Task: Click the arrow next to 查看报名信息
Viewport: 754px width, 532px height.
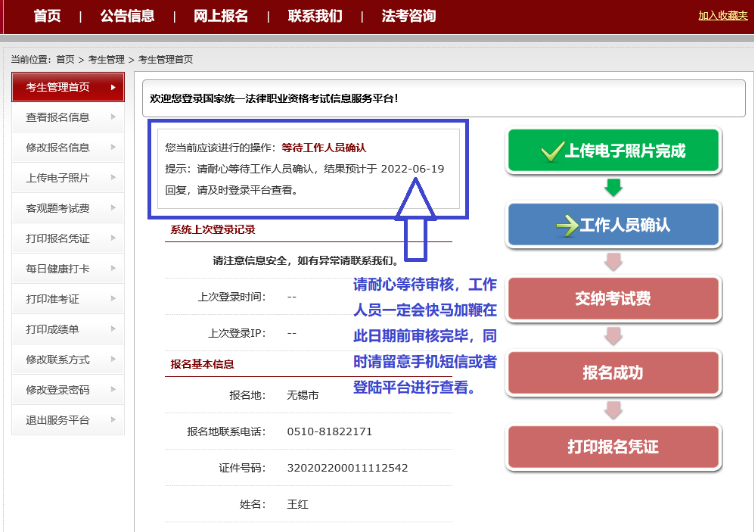Action: click(x=113, y=117)
